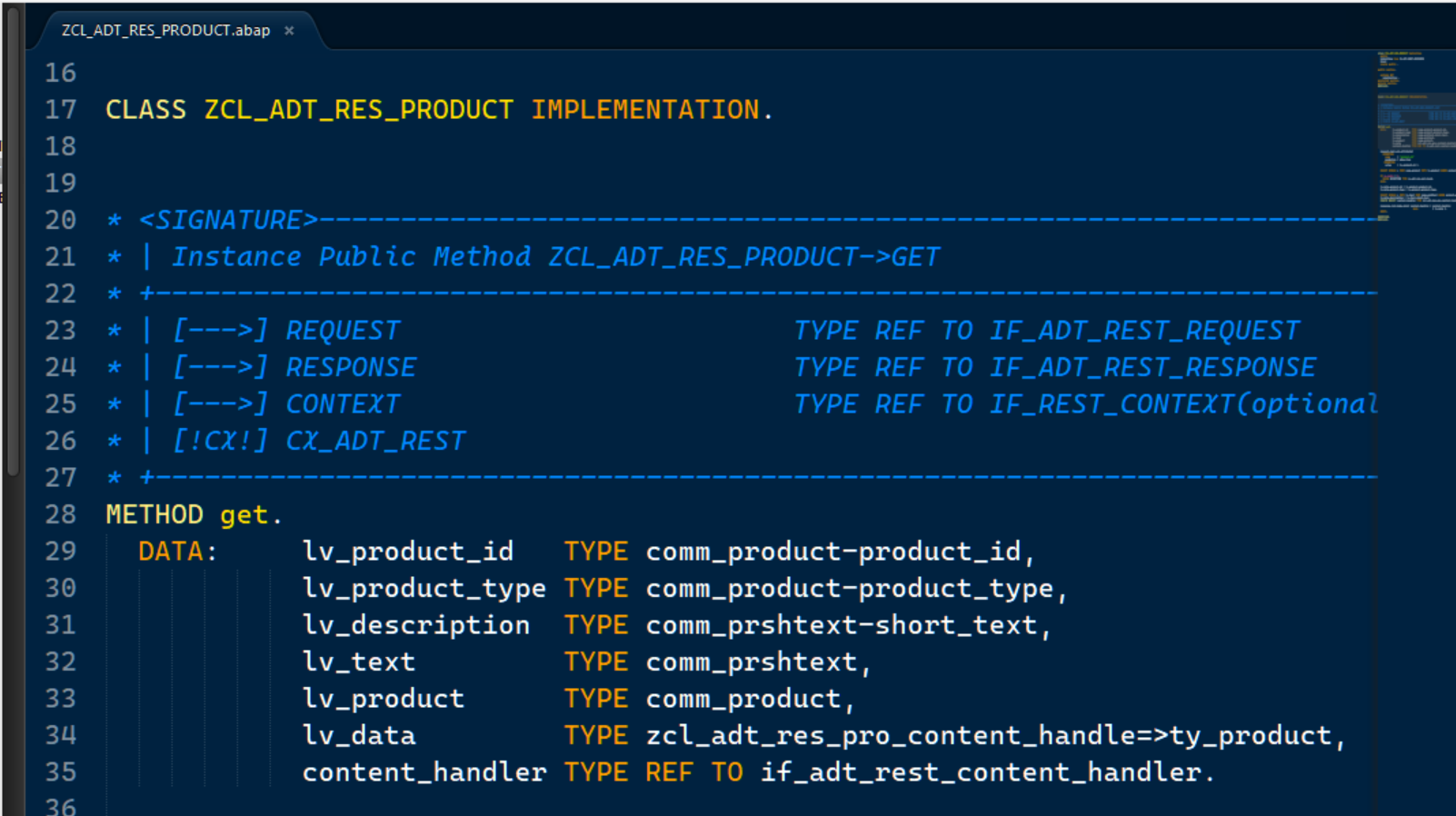Screen dimensions: 1456x816
Task: Click IF_ADT_REST_REQUEST type name
Action: coord(1144,331)
